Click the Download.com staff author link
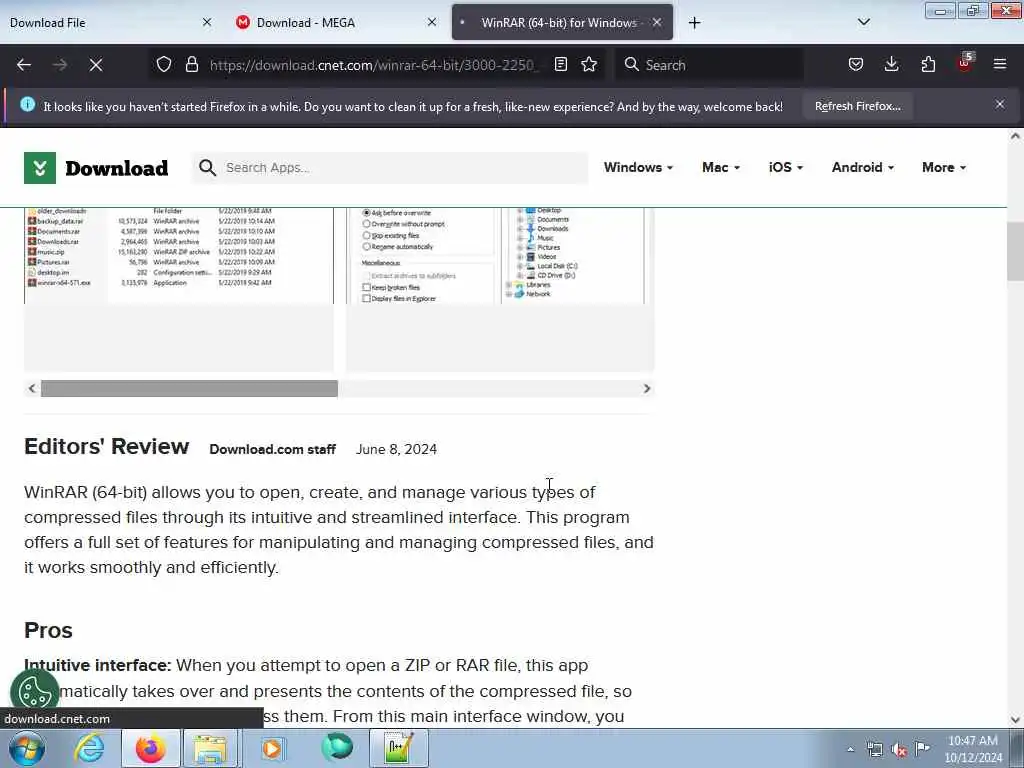 click(272, 449)
